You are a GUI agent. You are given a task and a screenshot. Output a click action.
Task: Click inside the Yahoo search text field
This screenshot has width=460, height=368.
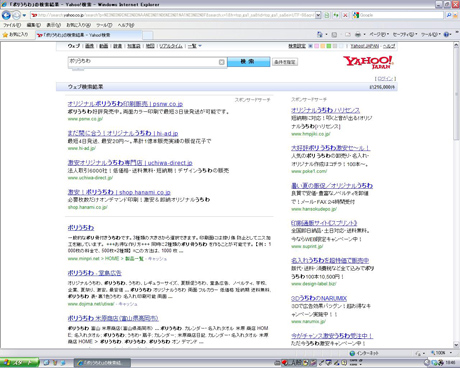(x=143, y=62)
